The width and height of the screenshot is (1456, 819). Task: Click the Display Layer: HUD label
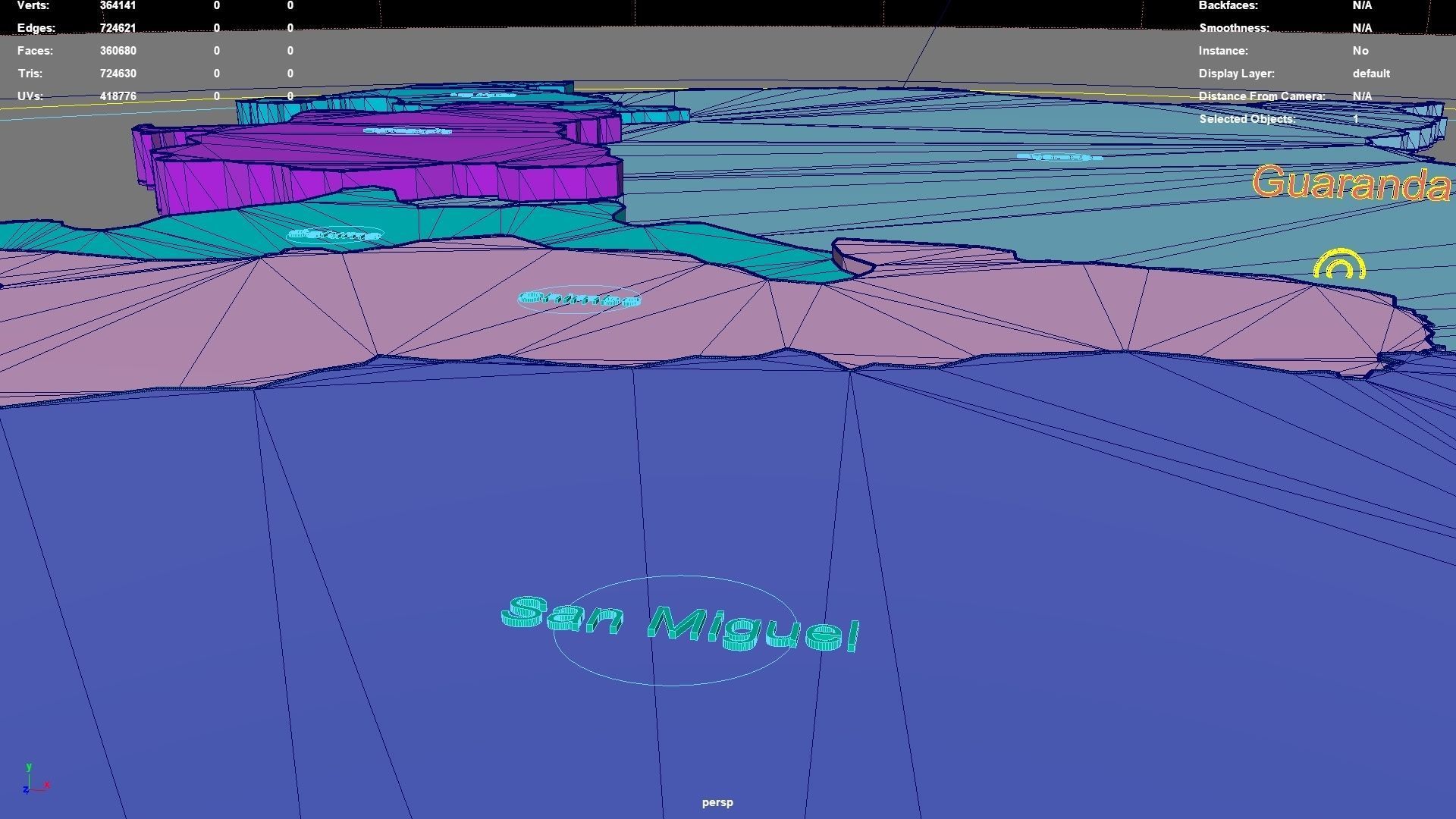tap(1236, 74)
